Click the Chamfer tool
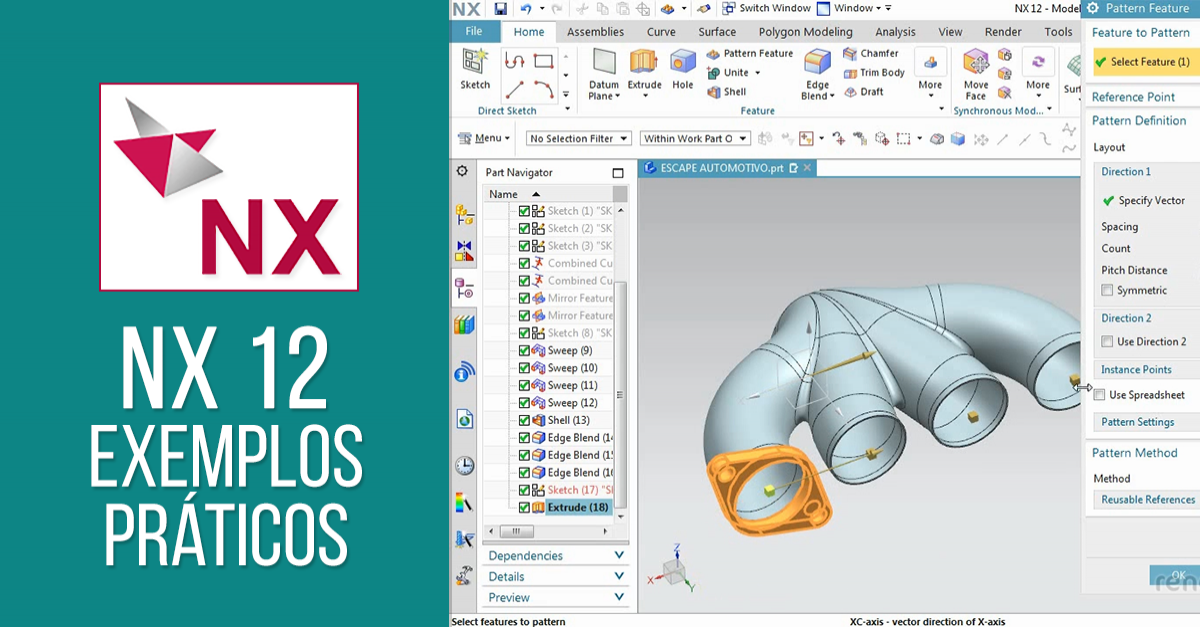Viewport: 1200px width, 627px height. tap(871, 54)
